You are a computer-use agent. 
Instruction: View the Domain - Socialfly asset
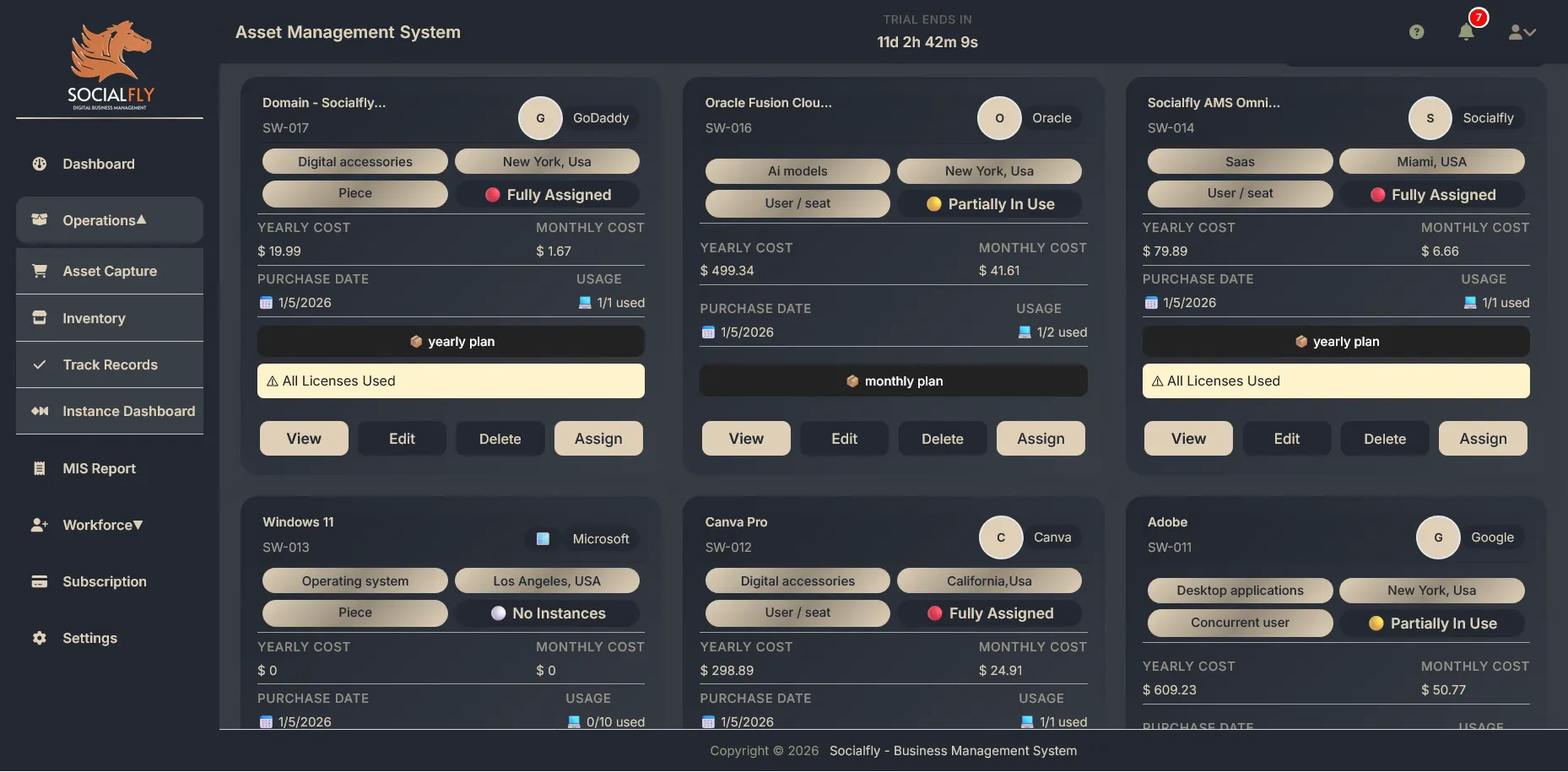tap(304, 439)
